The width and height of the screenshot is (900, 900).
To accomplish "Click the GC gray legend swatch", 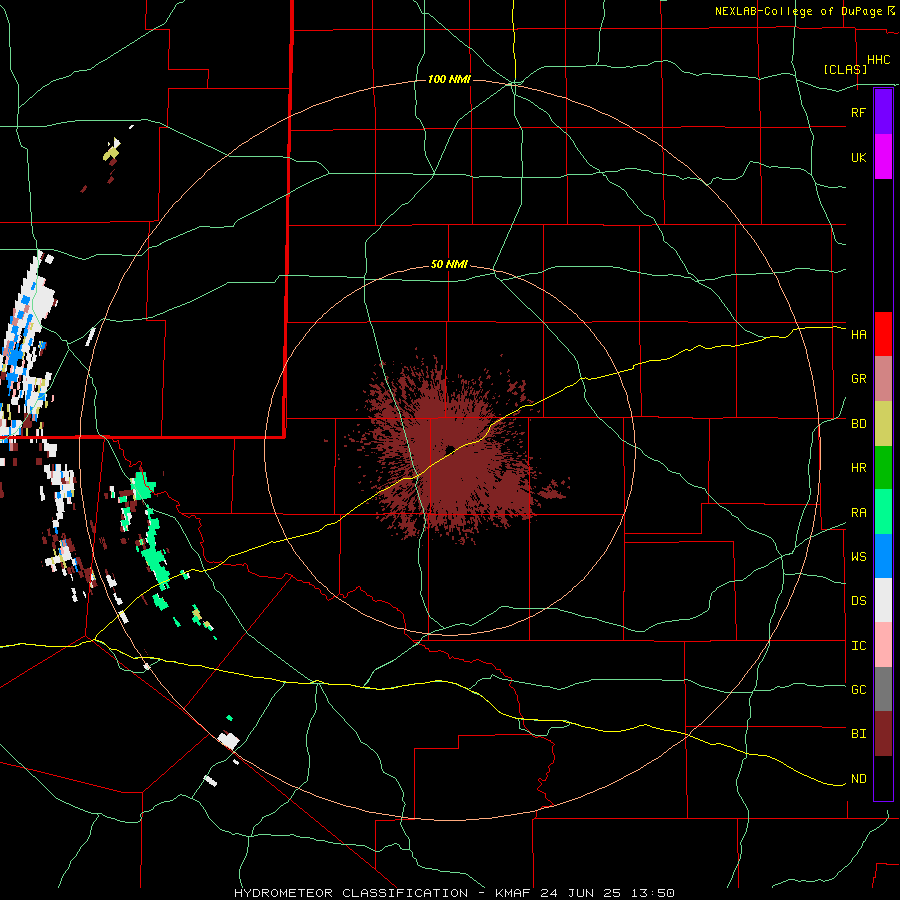I will point(883,689).
